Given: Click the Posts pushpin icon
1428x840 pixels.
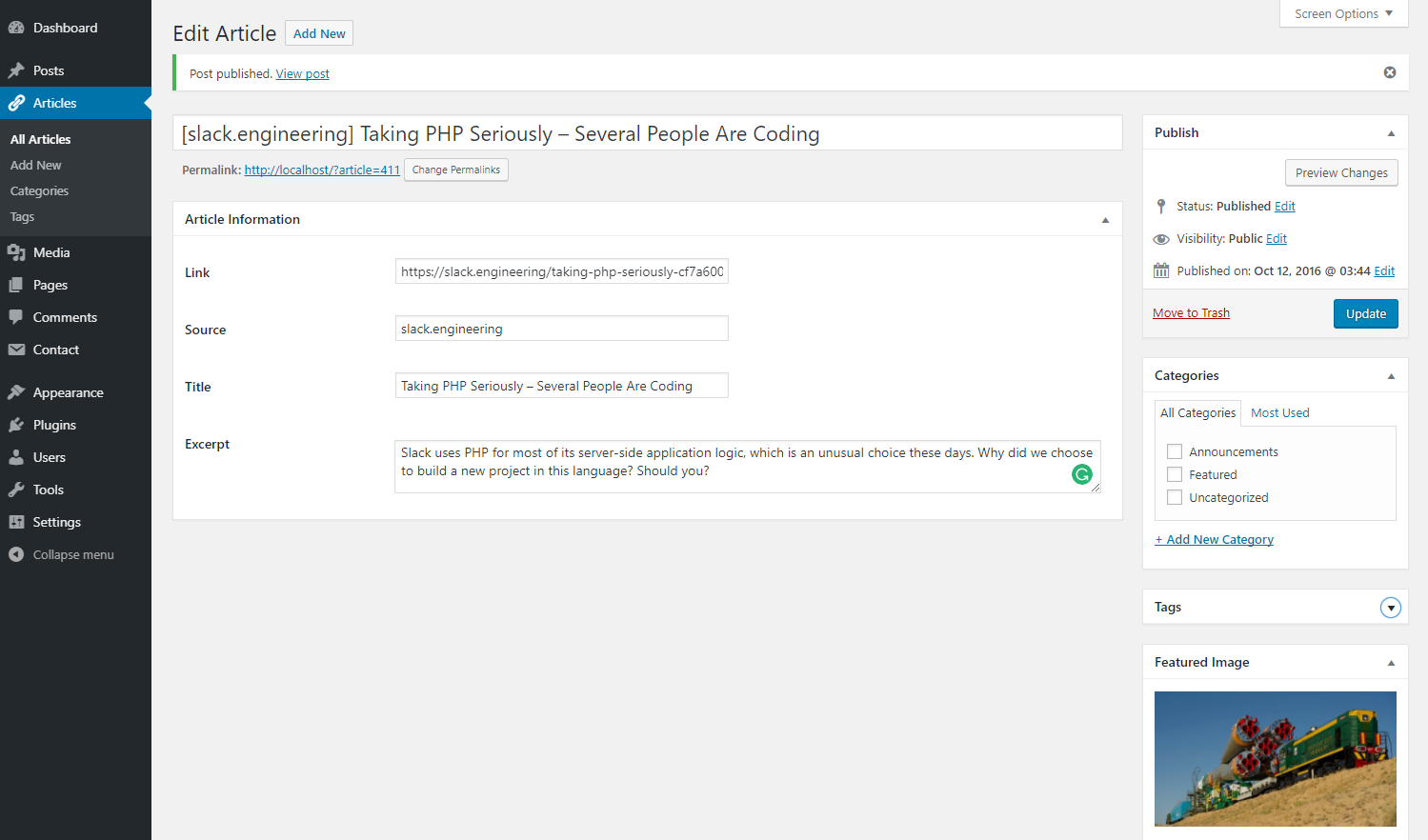Looking at the screenshot, I should tap(16, 70).
